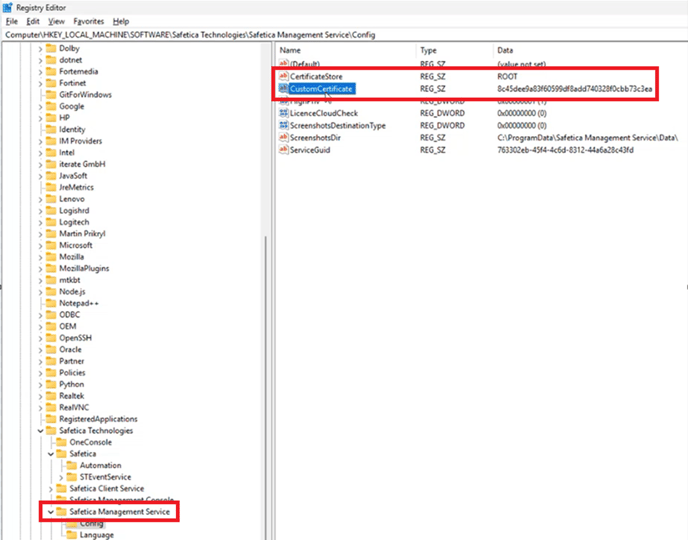Select the IM Providers folder icon
The width and height of the screenshot is (688, 540).
(51, 141)
